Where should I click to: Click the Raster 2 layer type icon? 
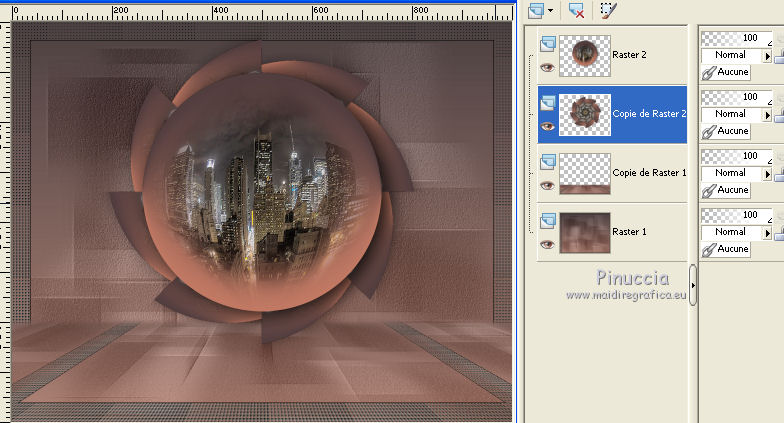[x=548, y=44]
